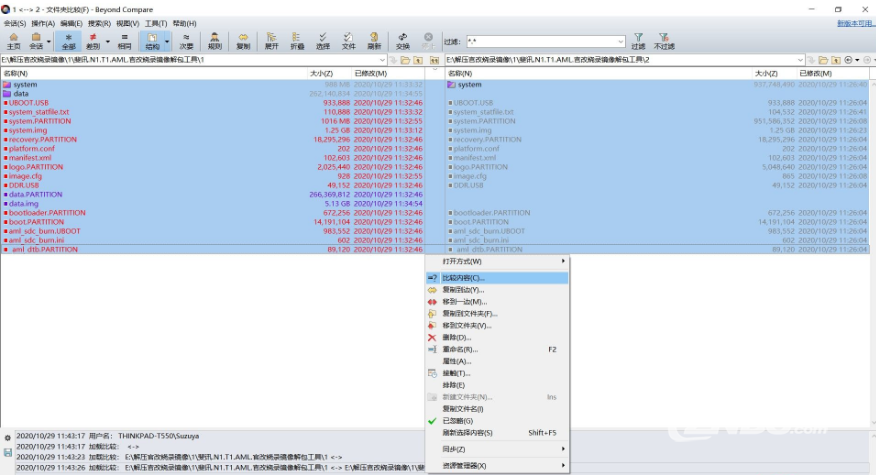876x475 pixels.
Task: Click log panel save icon
Action: coord(7,453)
